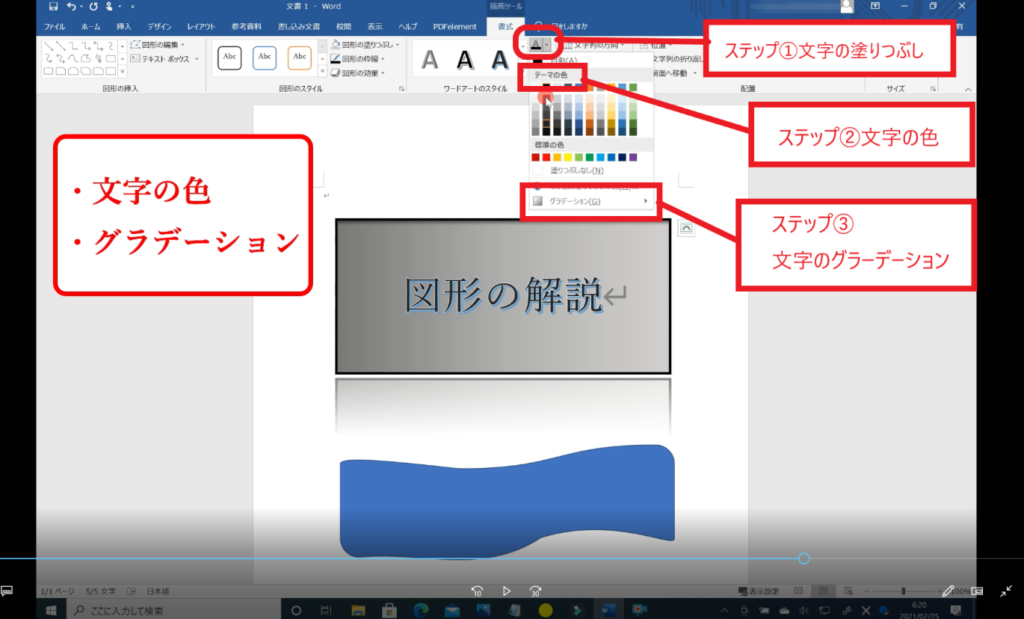Pick the red swatch in standard colors

(546, 157)
